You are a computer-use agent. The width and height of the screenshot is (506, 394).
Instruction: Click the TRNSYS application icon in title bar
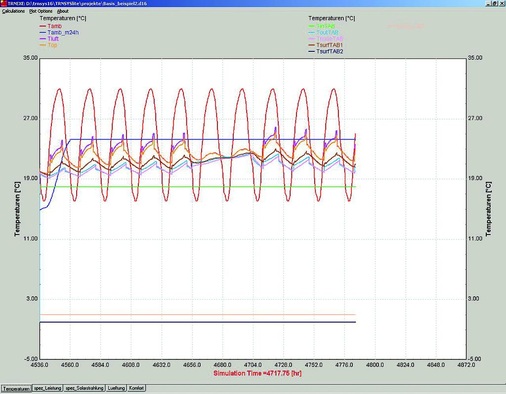pyautogui.click(x=3, y=3)
